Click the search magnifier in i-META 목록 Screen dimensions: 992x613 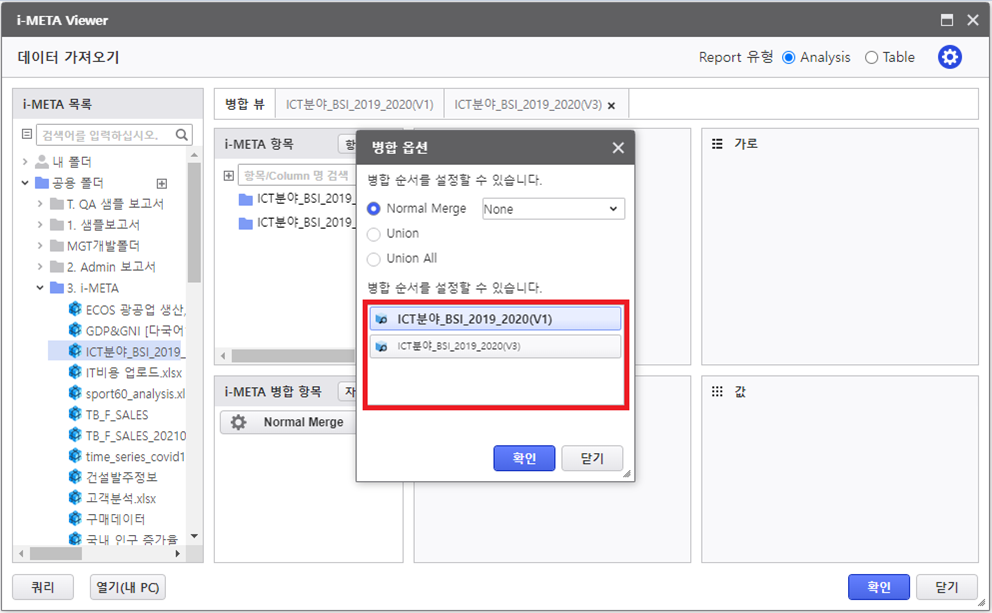[183, 135]
